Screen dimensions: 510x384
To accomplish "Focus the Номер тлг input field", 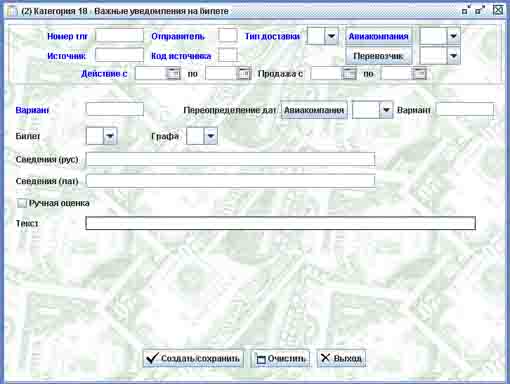I will 119,36.
